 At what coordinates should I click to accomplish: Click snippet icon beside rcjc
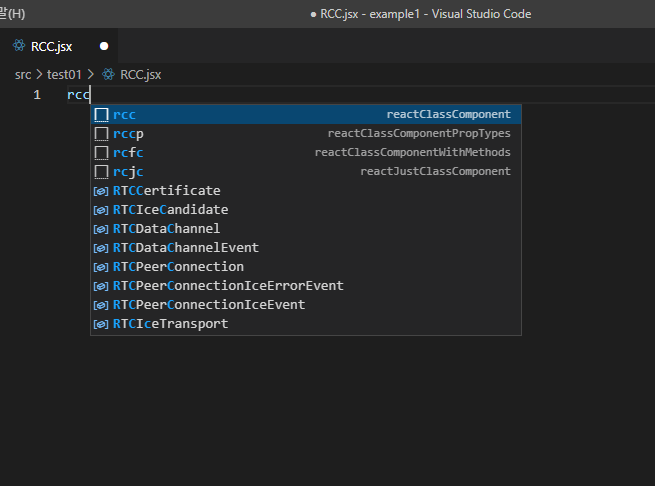point(101,172)
